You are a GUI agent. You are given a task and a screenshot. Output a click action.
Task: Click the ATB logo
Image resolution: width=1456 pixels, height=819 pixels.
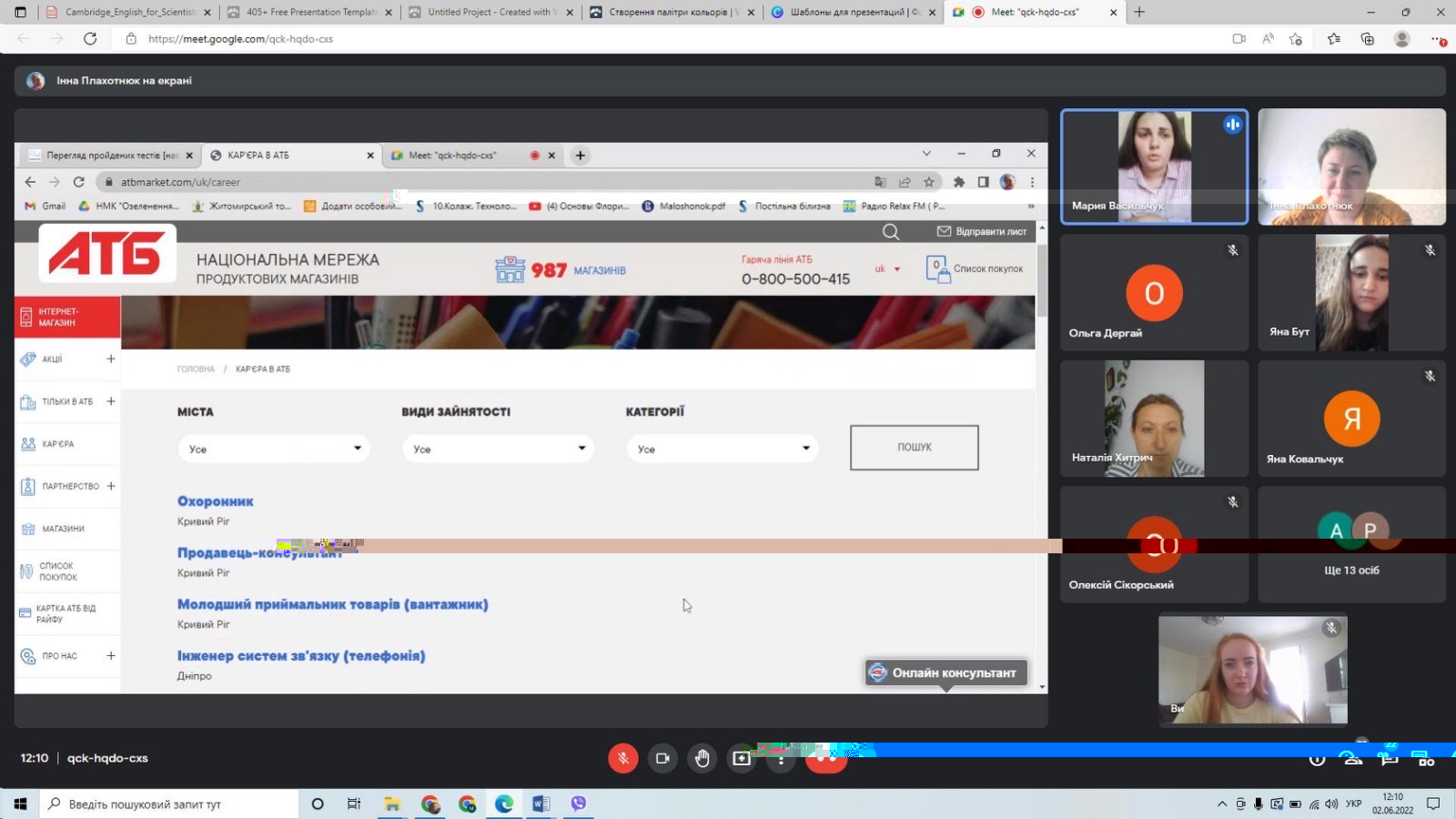[106, 253]
